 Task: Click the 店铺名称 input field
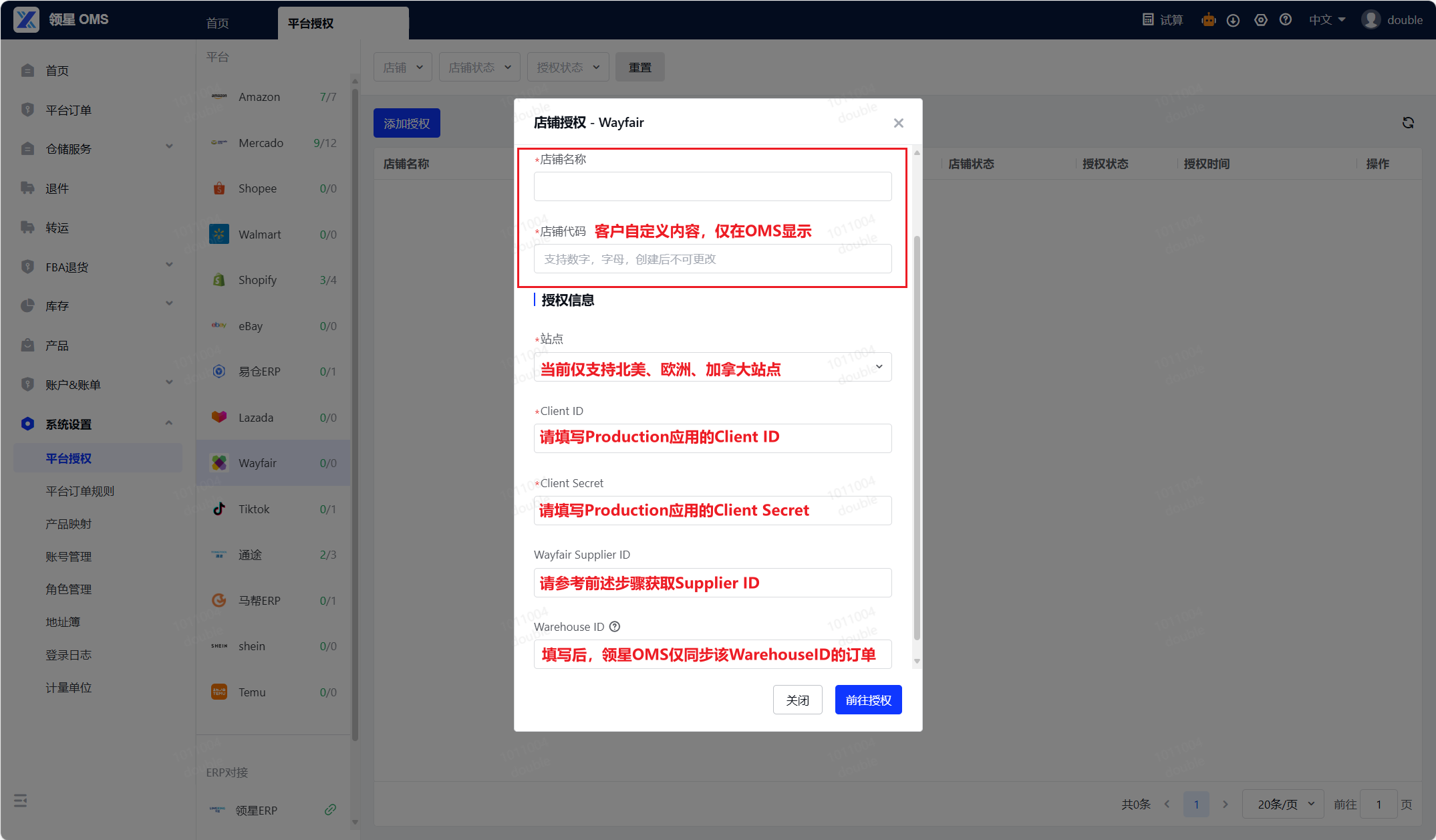coord(712,187)
